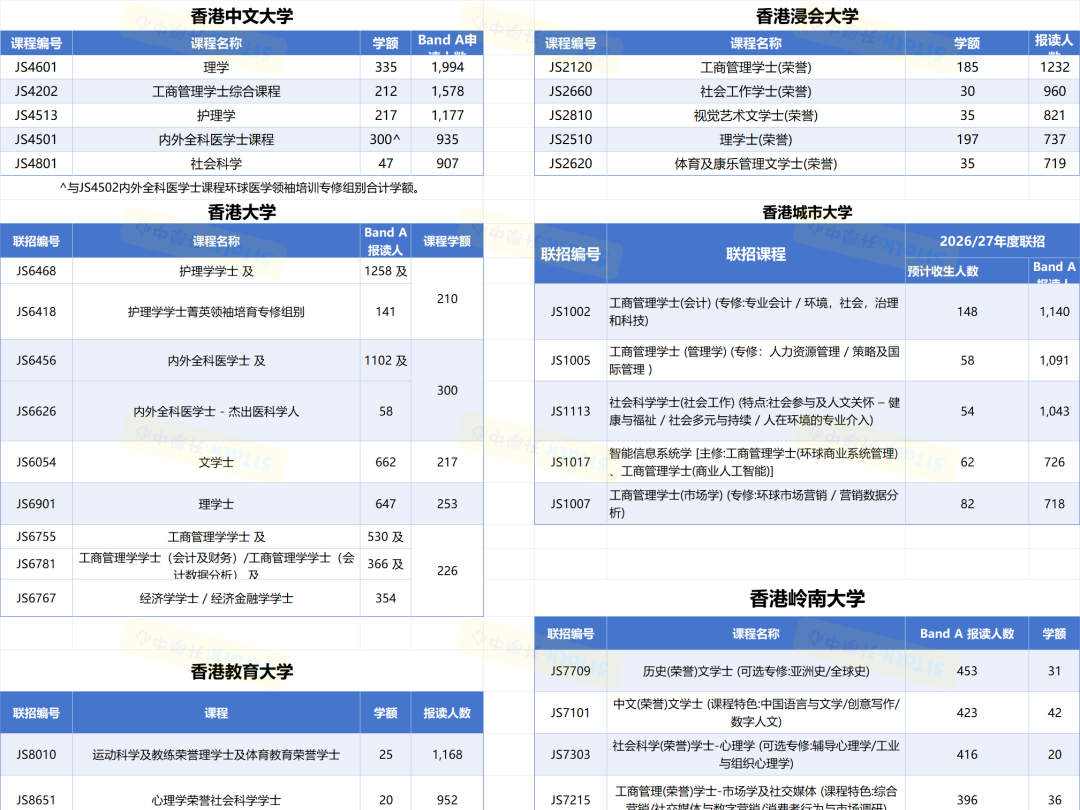Click the 预计收生人数 column header
The height and width of the screenshot is (810, 1080).
942,271
